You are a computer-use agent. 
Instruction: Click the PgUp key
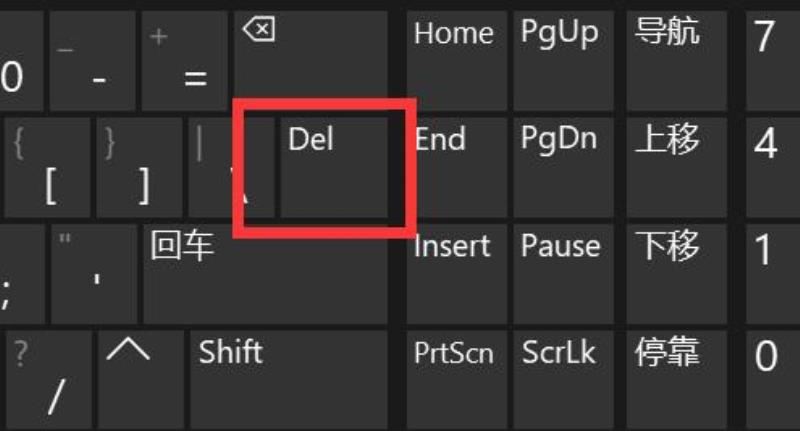tap(563, 60)
